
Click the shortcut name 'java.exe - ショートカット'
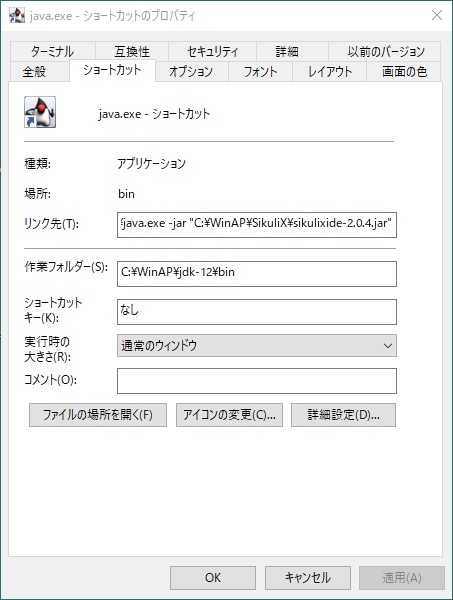click(x=154, y=114)
